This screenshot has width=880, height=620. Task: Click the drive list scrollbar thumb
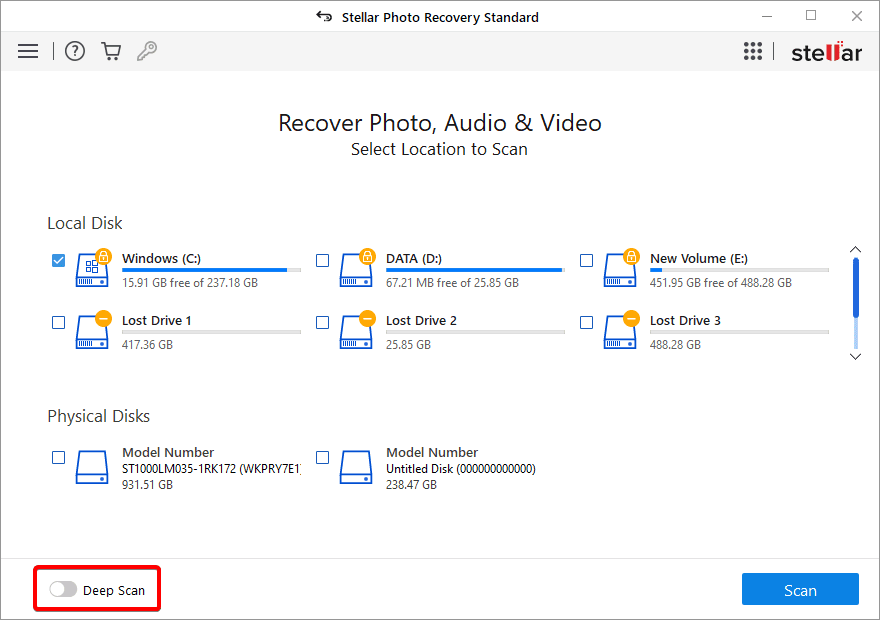855,288
